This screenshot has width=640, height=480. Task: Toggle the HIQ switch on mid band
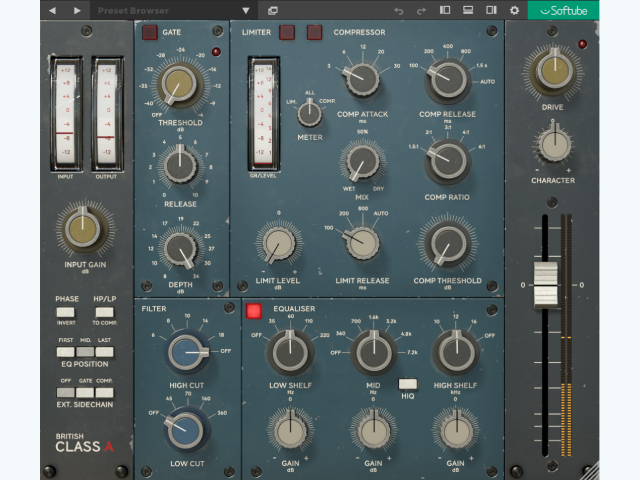click(x=408, y=384)
